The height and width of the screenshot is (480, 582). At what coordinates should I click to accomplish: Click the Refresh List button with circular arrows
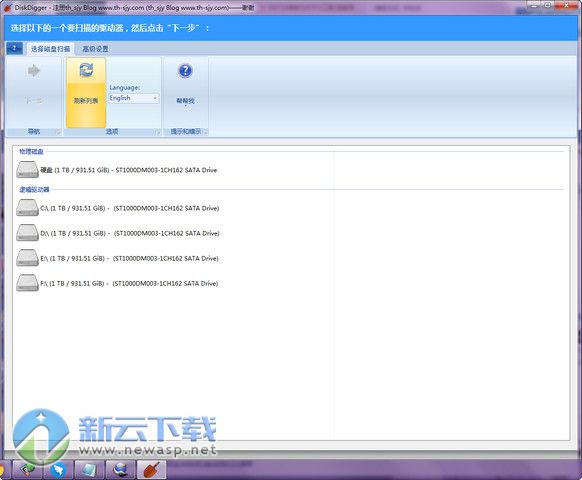pyautogui.click(x=86, y=92)
